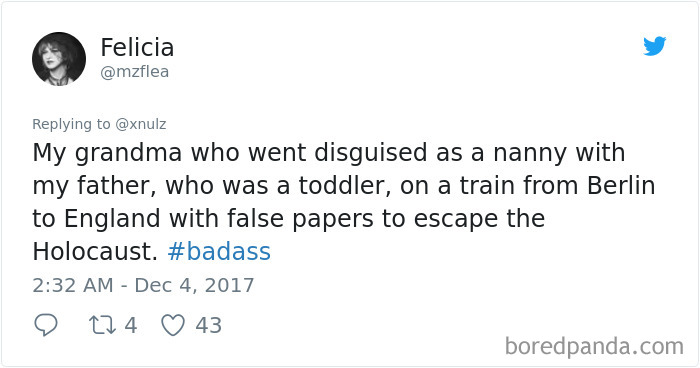Retweet using the arrows icon
The image size is (700, 368).
(x=103, y=325)
